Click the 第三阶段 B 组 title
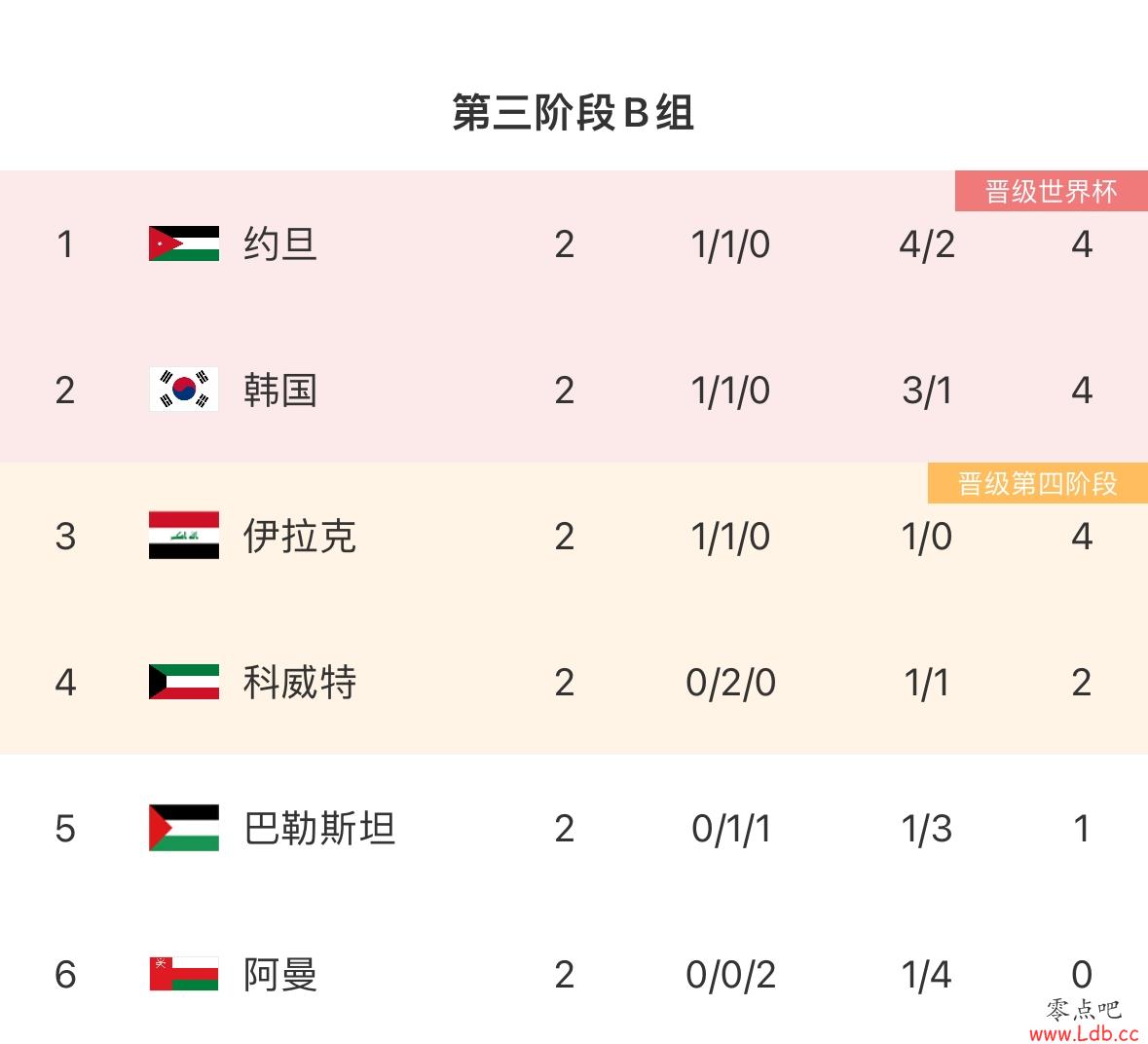The image size is (1148, 1044). (x=574, y=113)
